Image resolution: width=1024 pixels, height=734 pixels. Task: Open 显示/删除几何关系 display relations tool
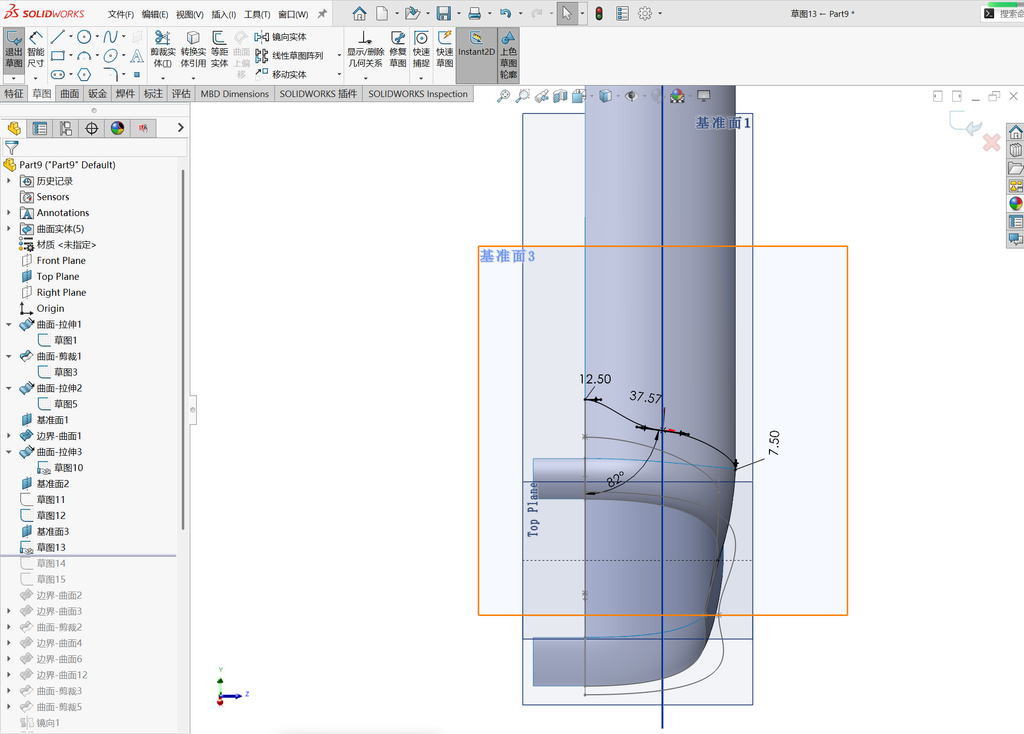[x=365, y=50]
